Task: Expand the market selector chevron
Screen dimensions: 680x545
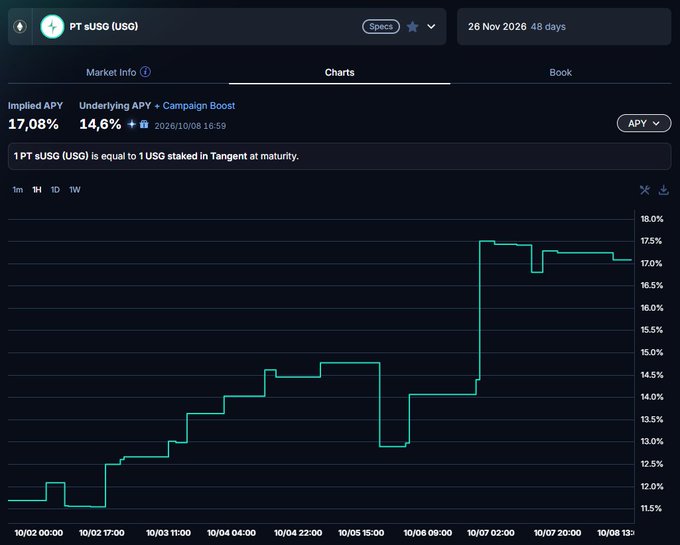Action: pos(431,26)
